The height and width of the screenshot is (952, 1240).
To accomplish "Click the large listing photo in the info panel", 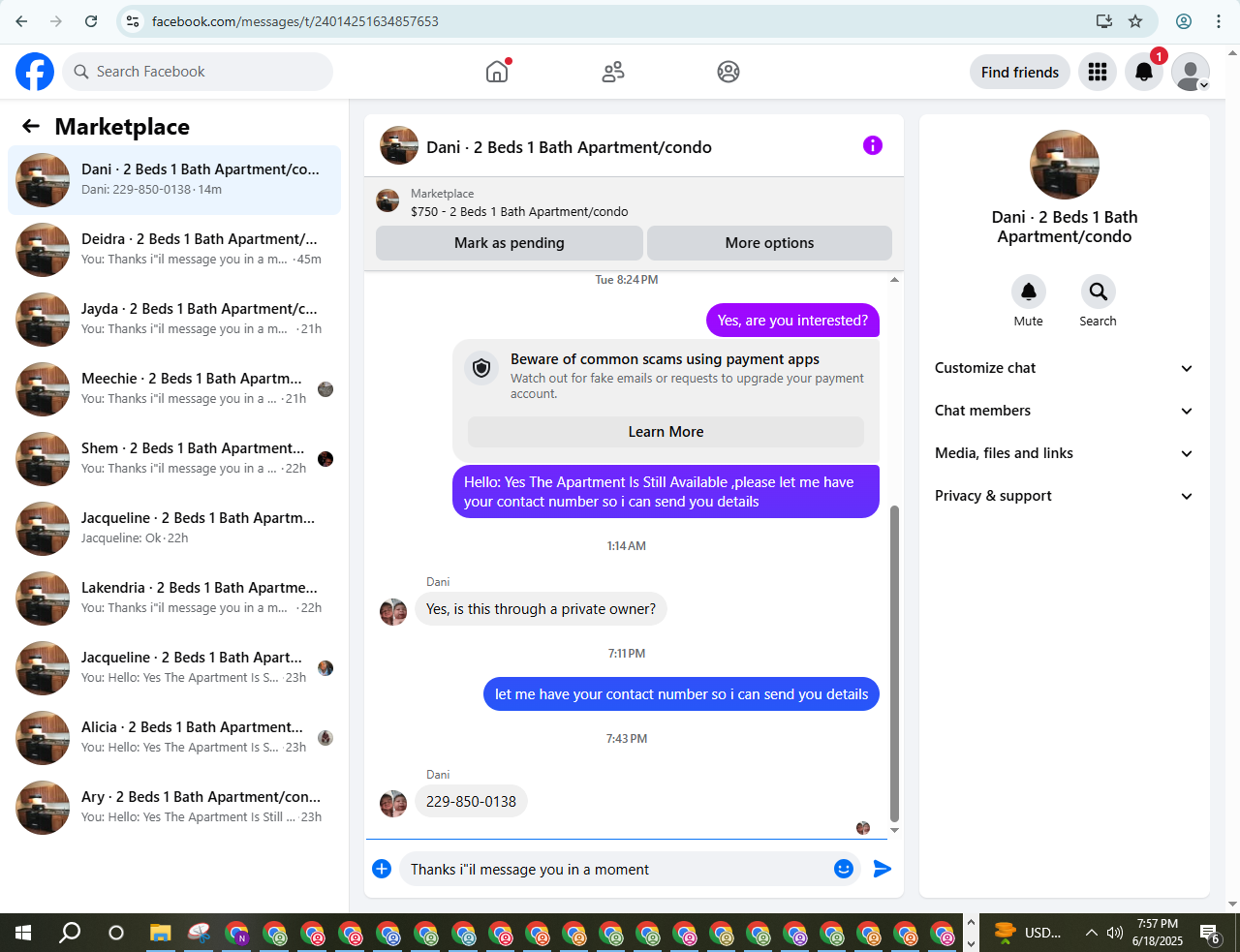I will tap(1065, 165).
